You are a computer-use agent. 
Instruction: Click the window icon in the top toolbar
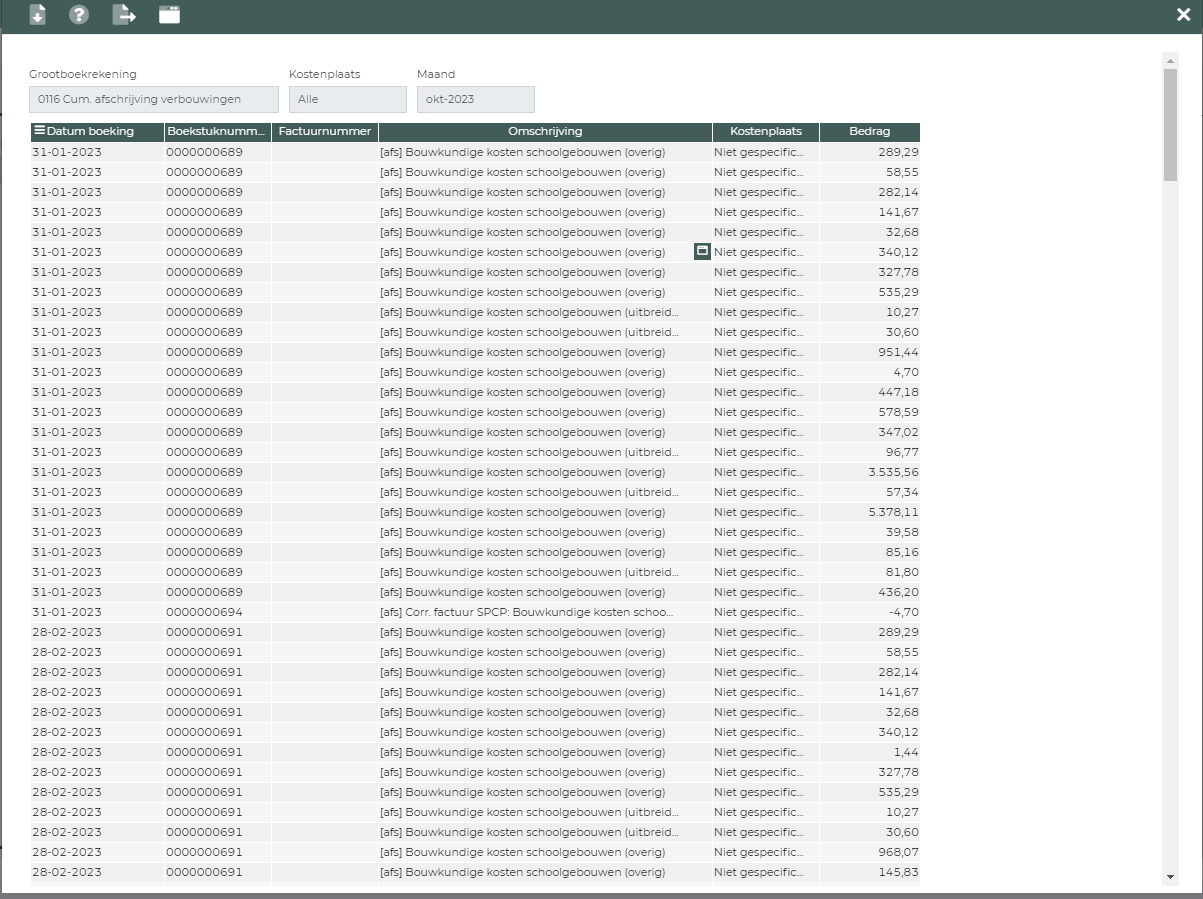[169, 15]
